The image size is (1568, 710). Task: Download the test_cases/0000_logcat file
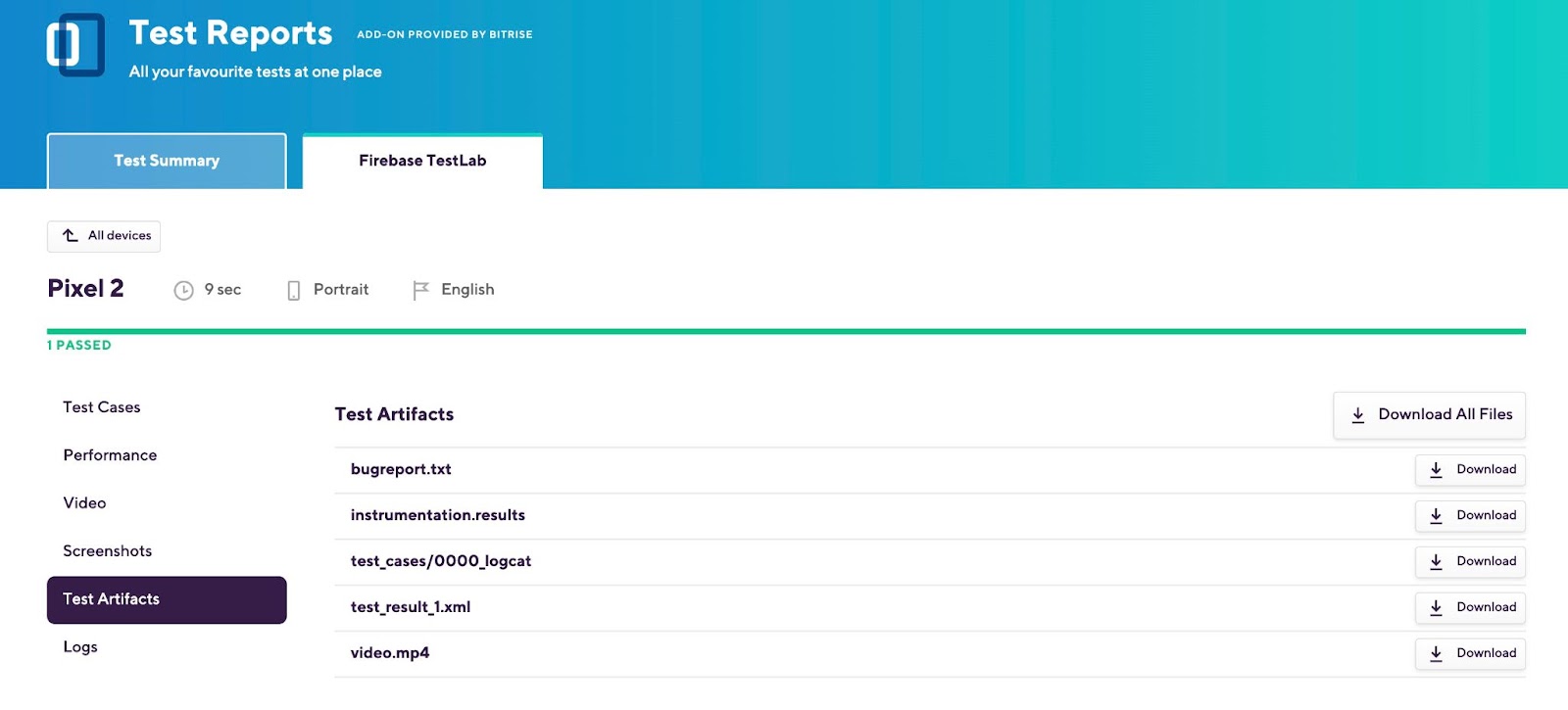click(x=1470, y=562)
